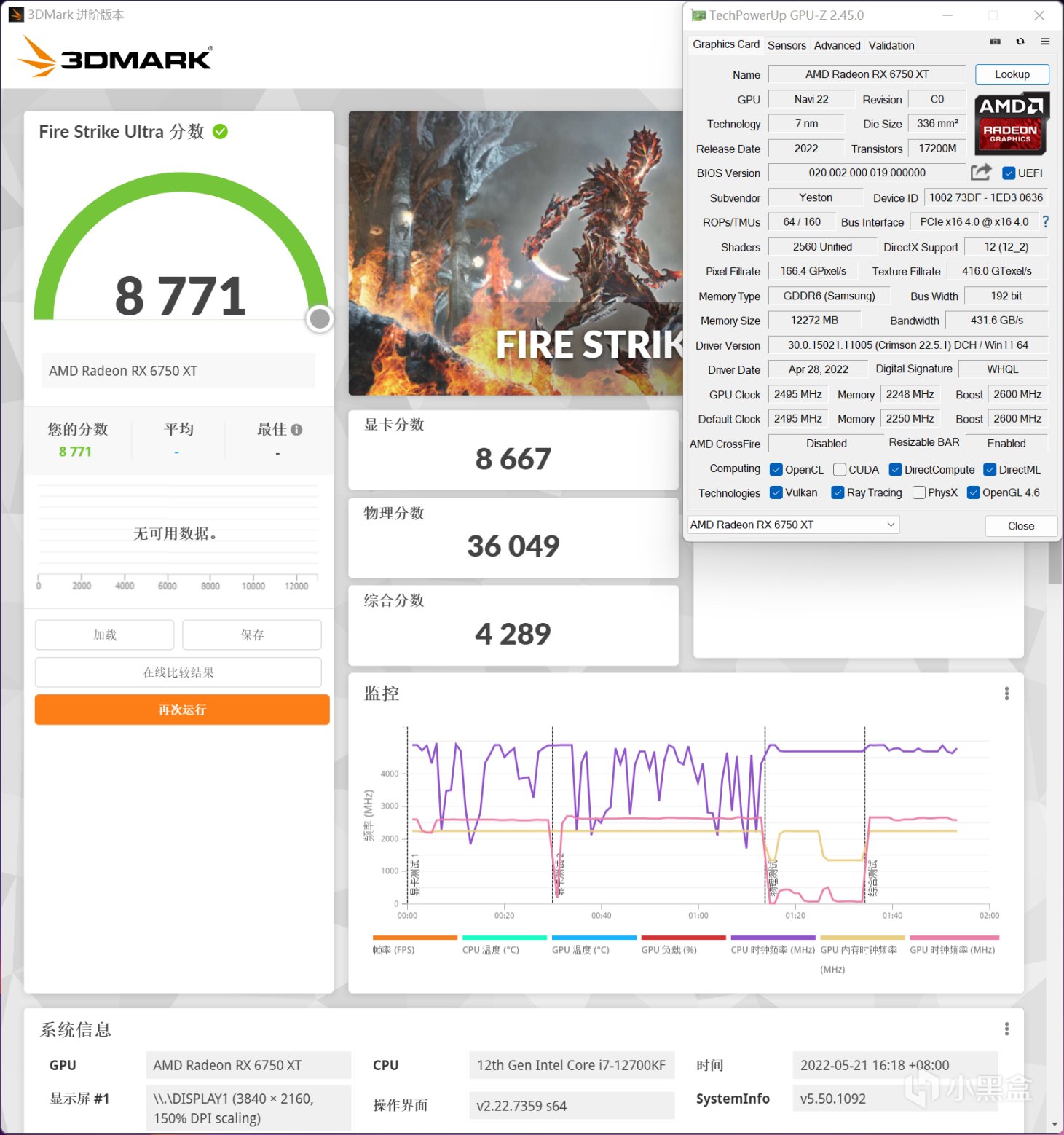Click the SystemInfo version v5.50.1092

(x=895, y=1099)
